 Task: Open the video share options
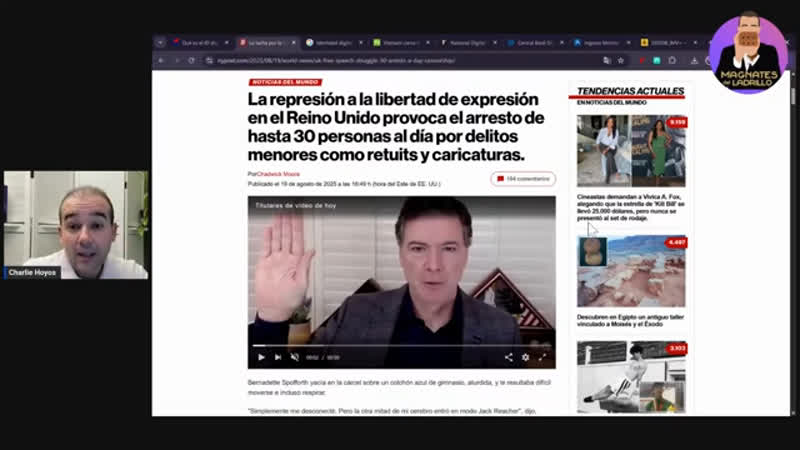[x=508, y=357]
